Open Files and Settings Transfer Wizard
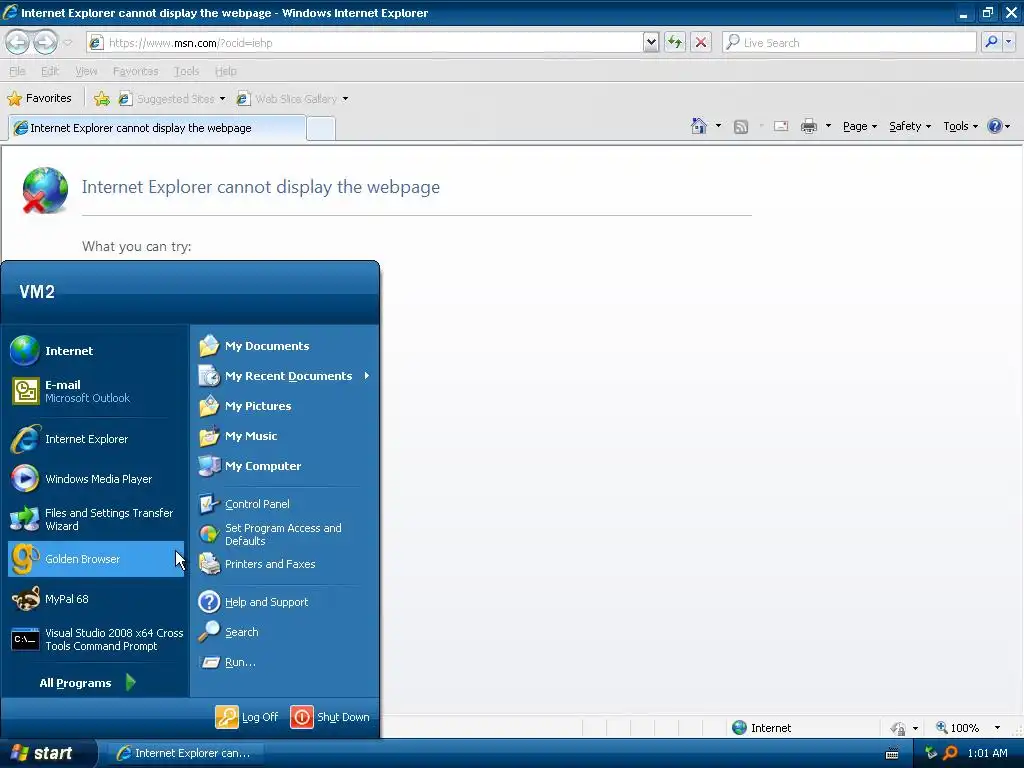 click(96, 519)
